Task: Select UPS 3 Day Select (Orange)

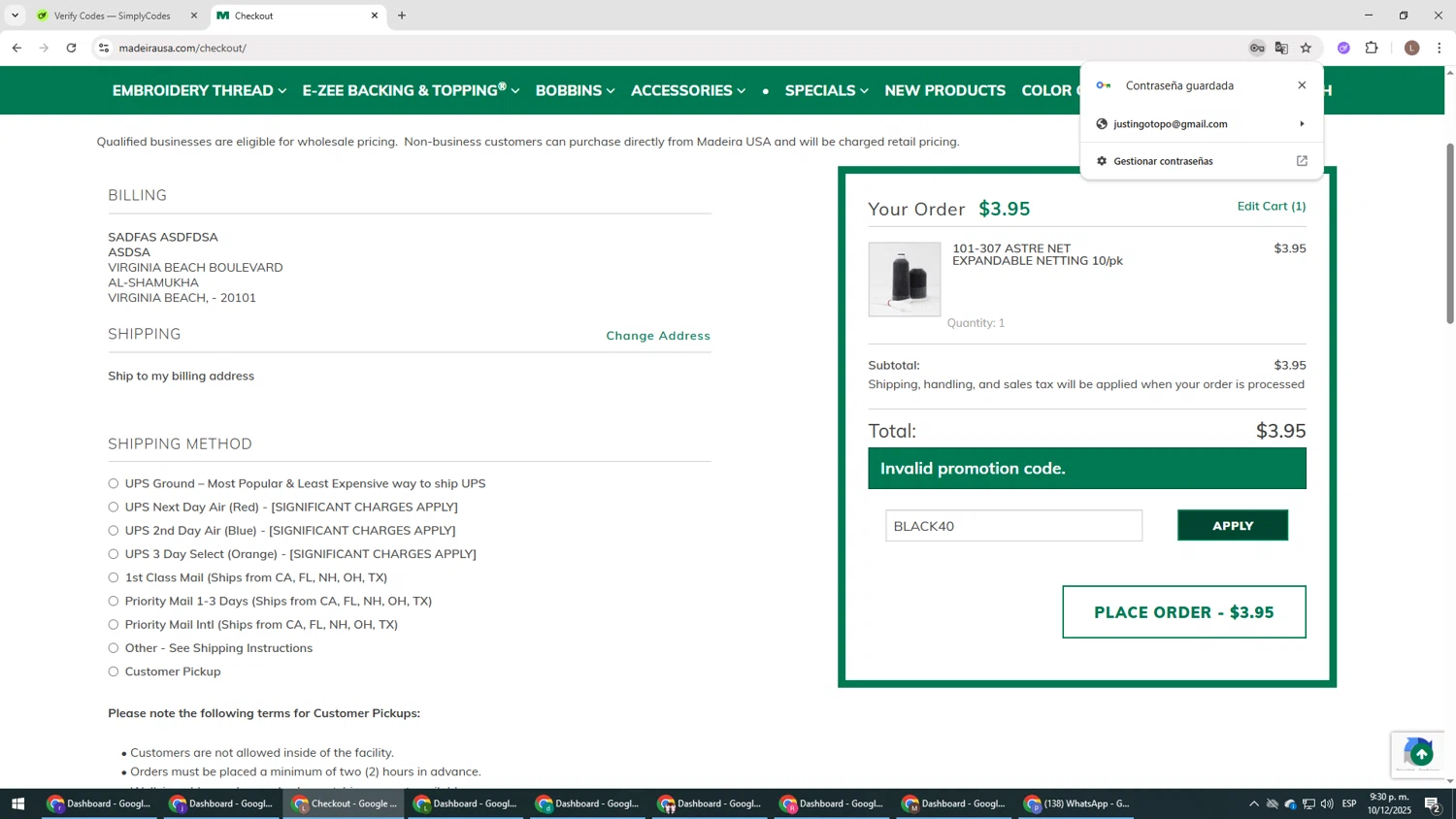Action: point(114,554)
